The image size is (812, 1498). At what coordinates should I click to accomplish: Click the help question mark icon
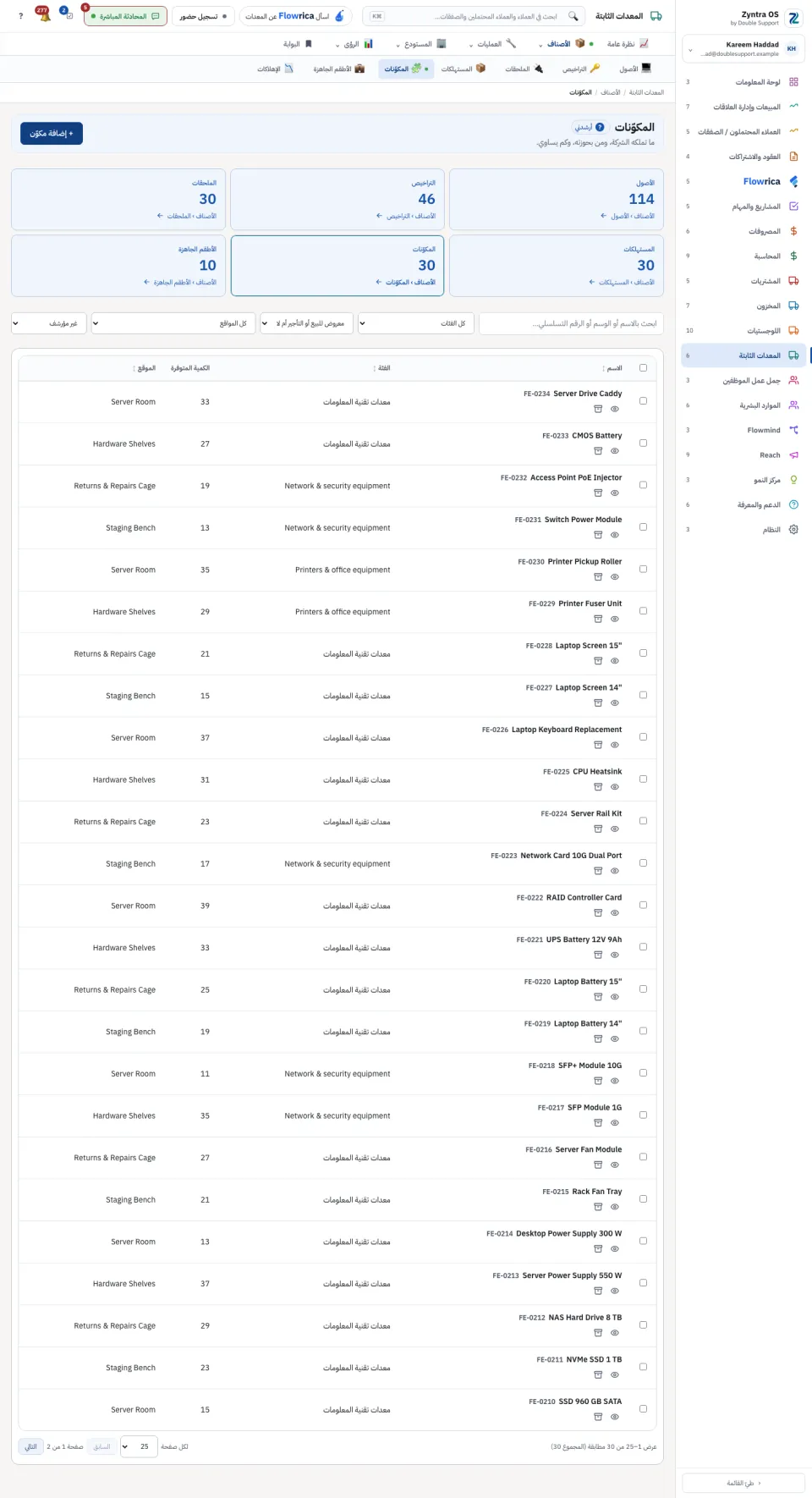[20, 16]
